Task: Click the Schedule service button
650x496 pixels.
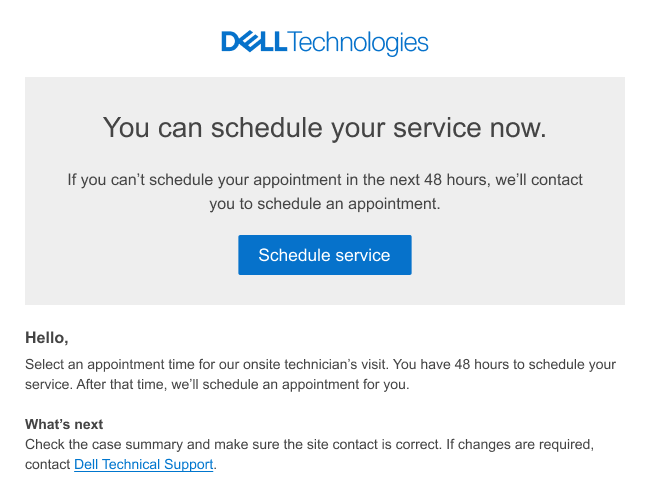Action: (x=325, y=255)
